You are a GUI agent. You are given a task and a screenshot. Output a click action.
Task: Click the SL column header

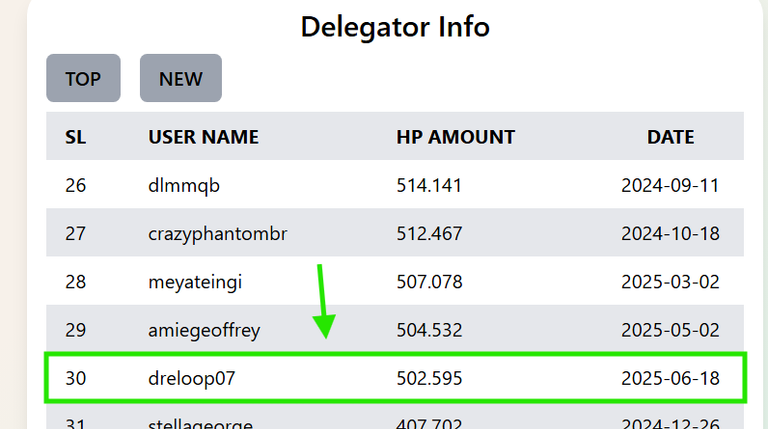76,137
